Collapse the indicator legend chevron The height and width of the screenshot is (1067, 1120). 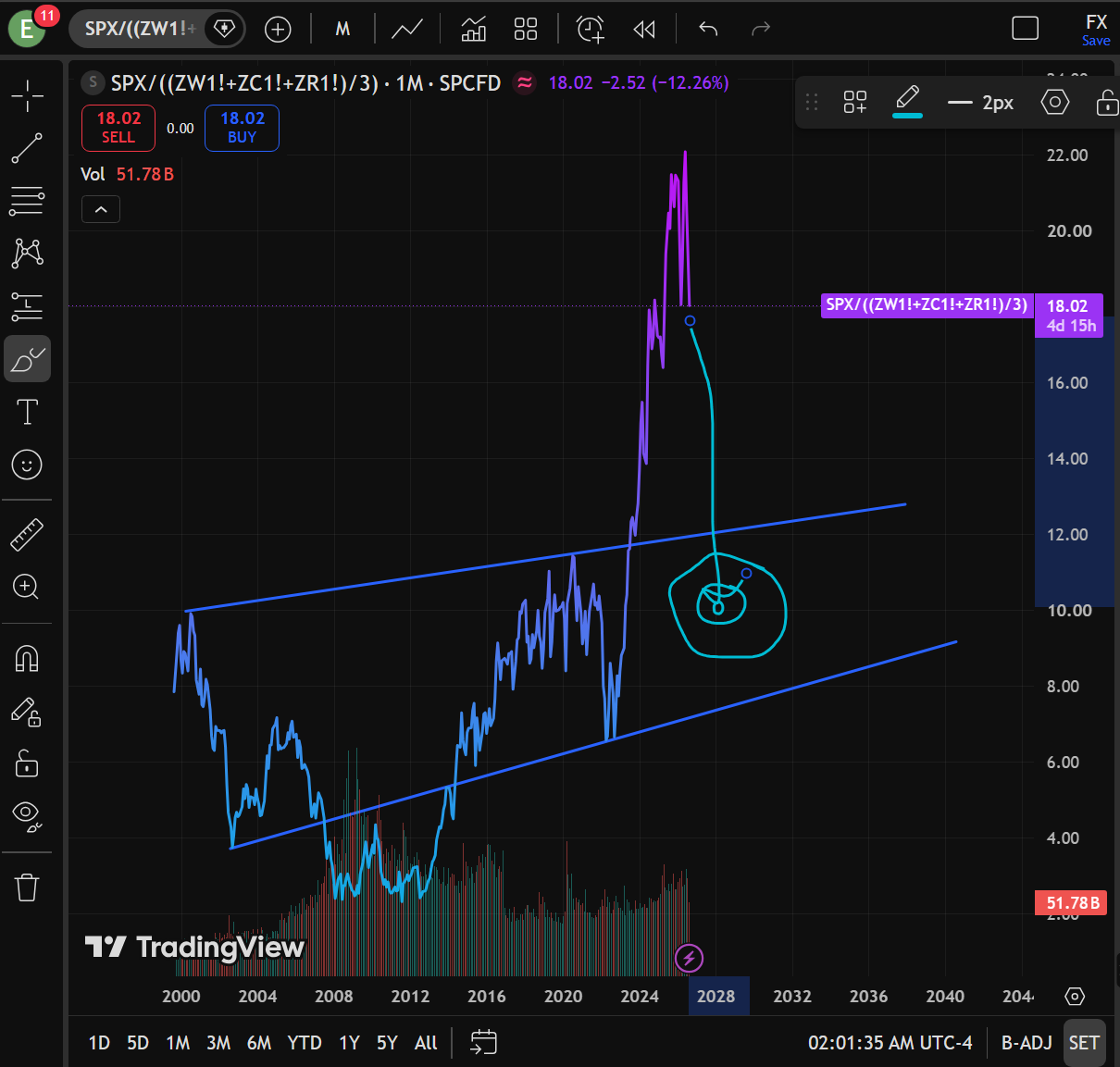click(101, 210)
